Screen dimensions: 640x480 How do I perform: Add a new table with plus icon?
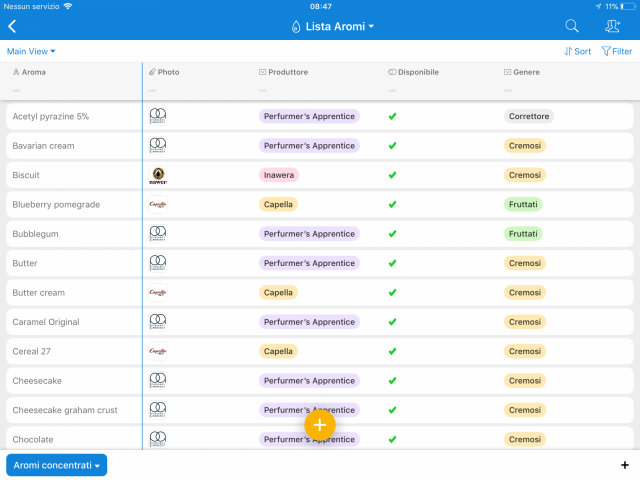(x=624, y=465)
